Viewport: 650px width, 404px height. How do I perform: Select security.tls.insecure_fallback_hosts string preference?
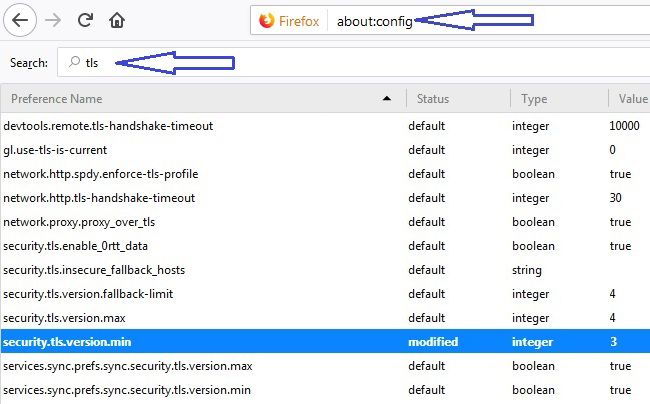pyautogui.click(x=325, y=270)
